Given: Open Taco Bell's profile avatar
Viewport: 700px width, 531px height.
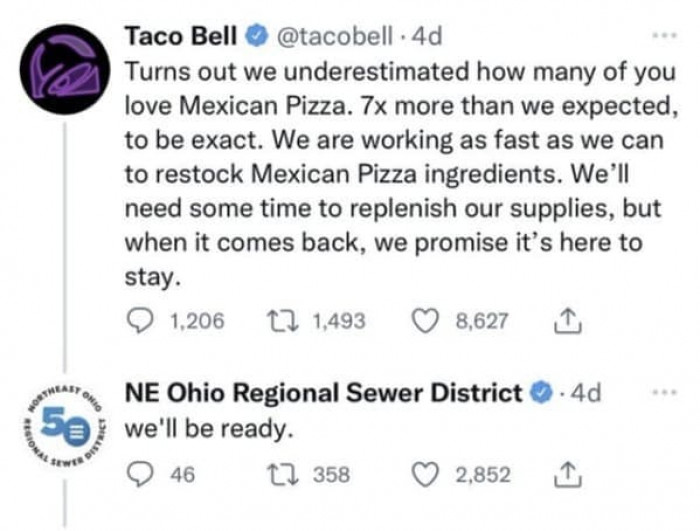Looking at the screenshot, I should pyautogui.click(x=65, y=67).
